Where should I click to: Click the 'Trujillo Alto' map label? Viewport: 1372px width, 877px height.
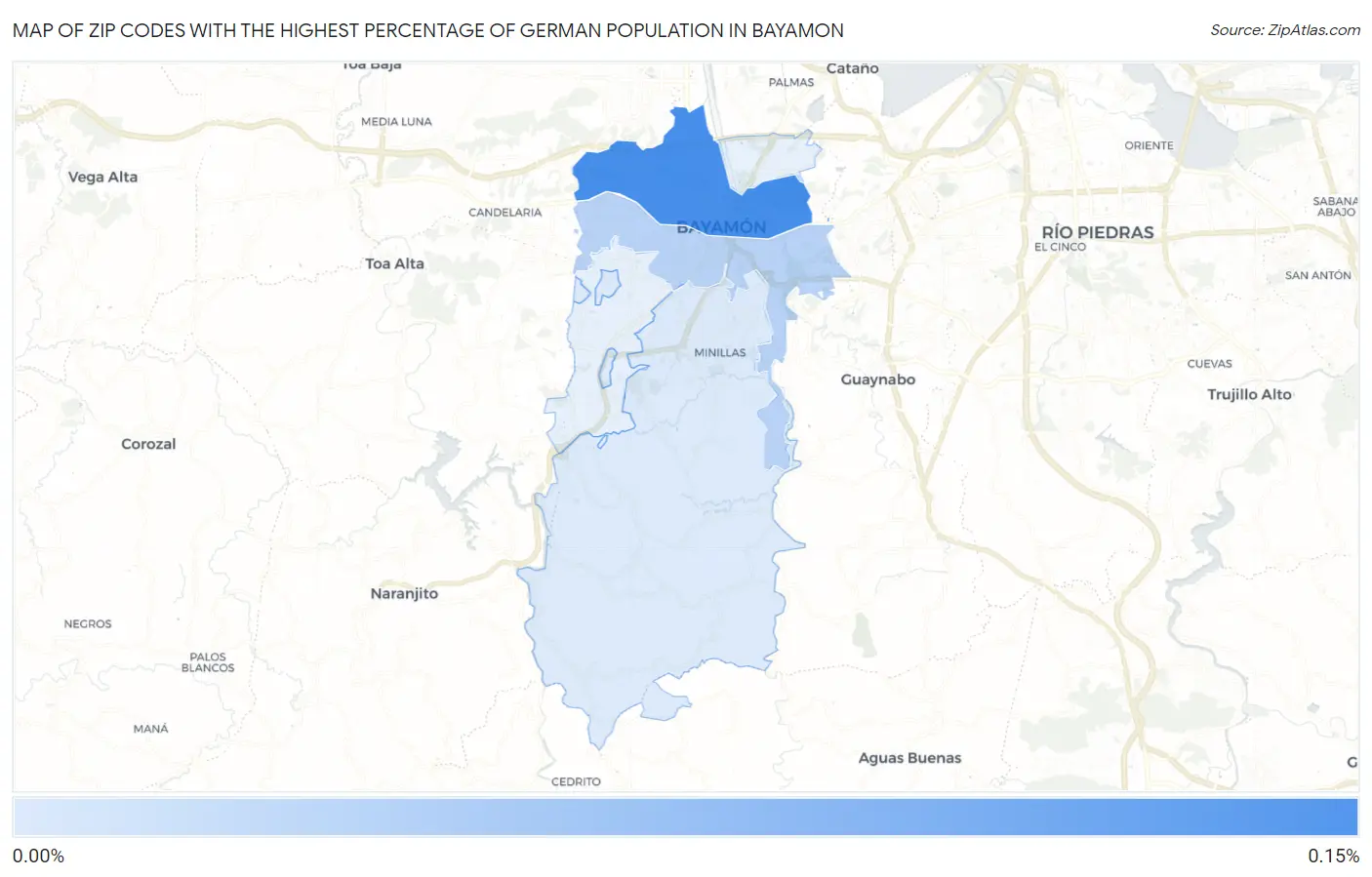(1249, 394)
